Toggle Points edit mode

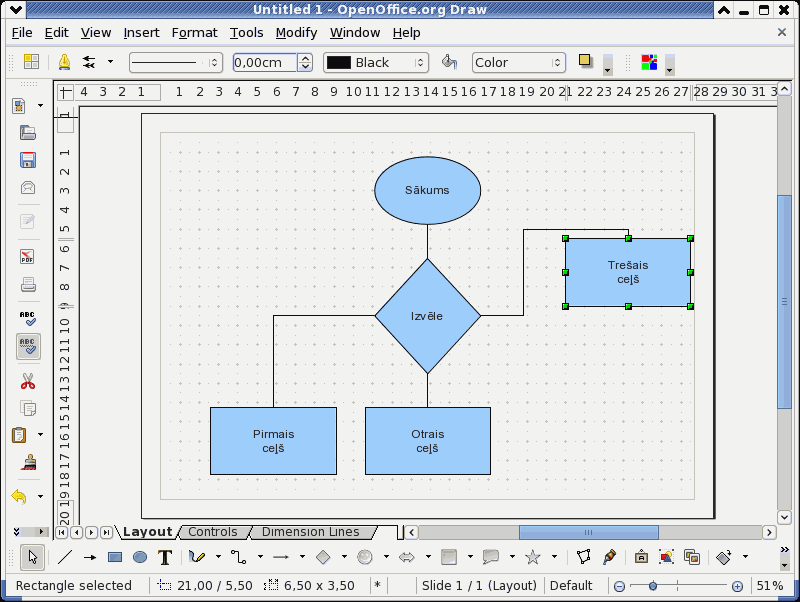584,557
